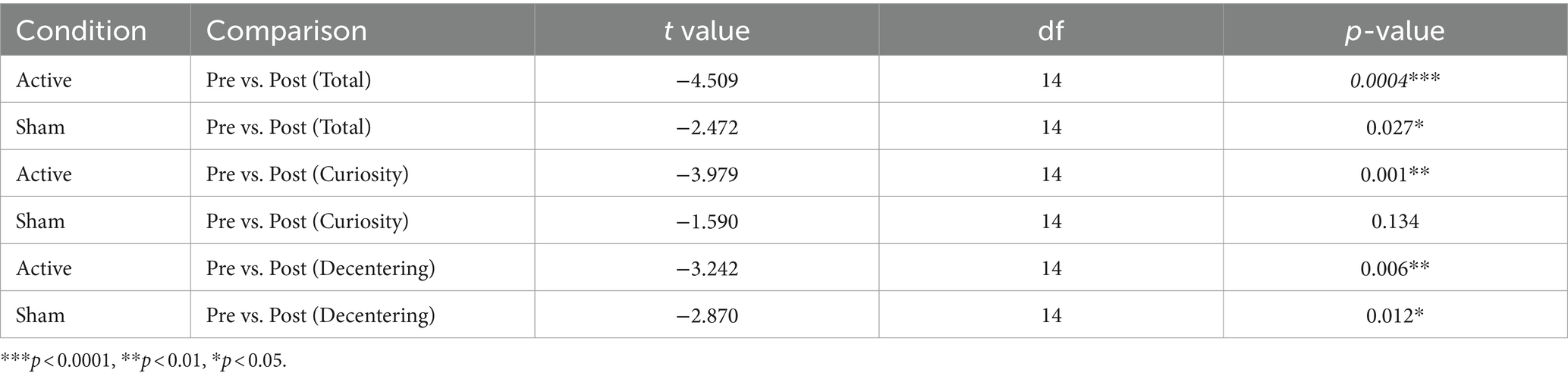
Task: Click the Condition column header
Action: click(96, 31)
